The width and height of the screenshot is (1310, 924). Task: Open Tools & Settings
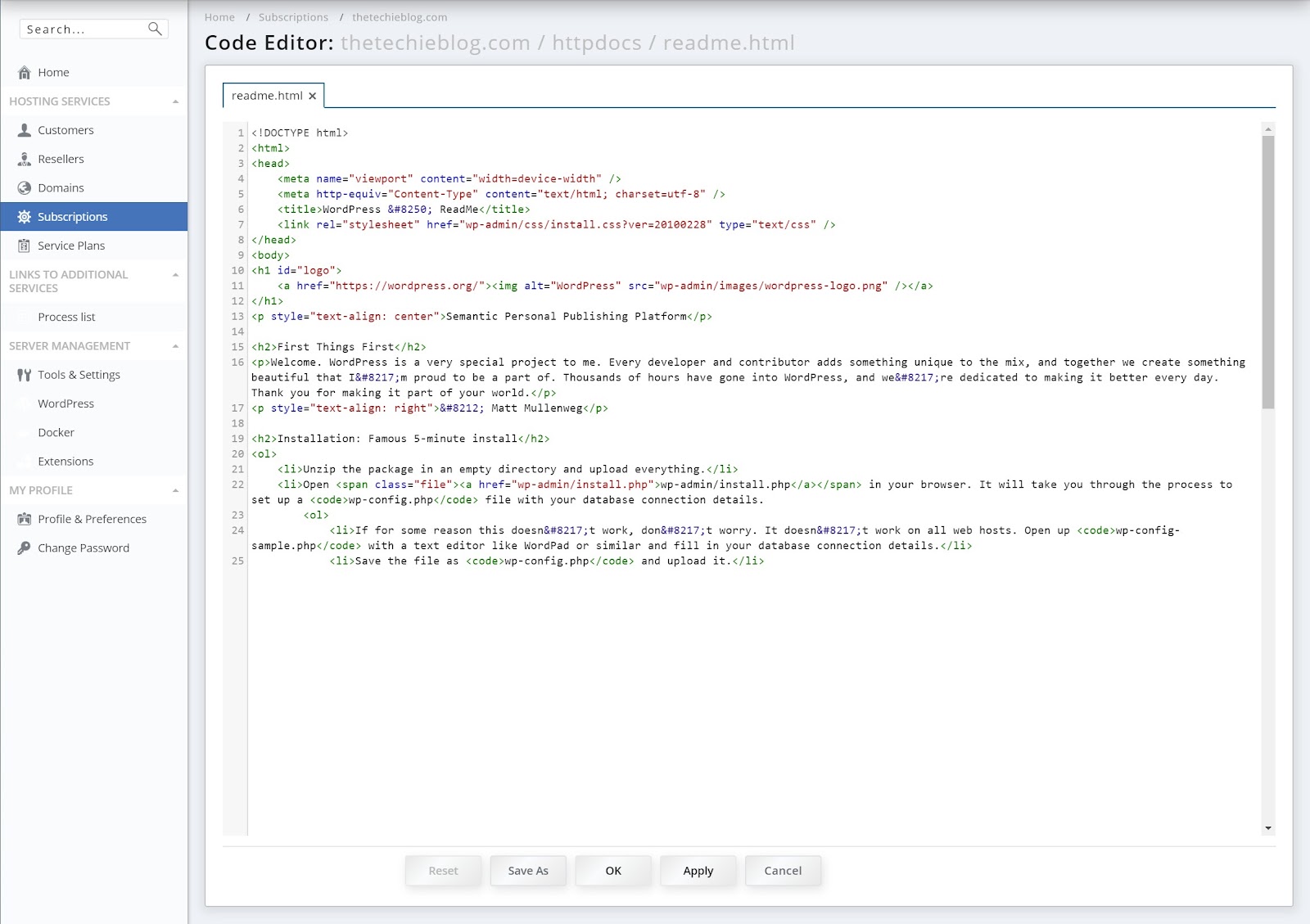coord(93,375)
